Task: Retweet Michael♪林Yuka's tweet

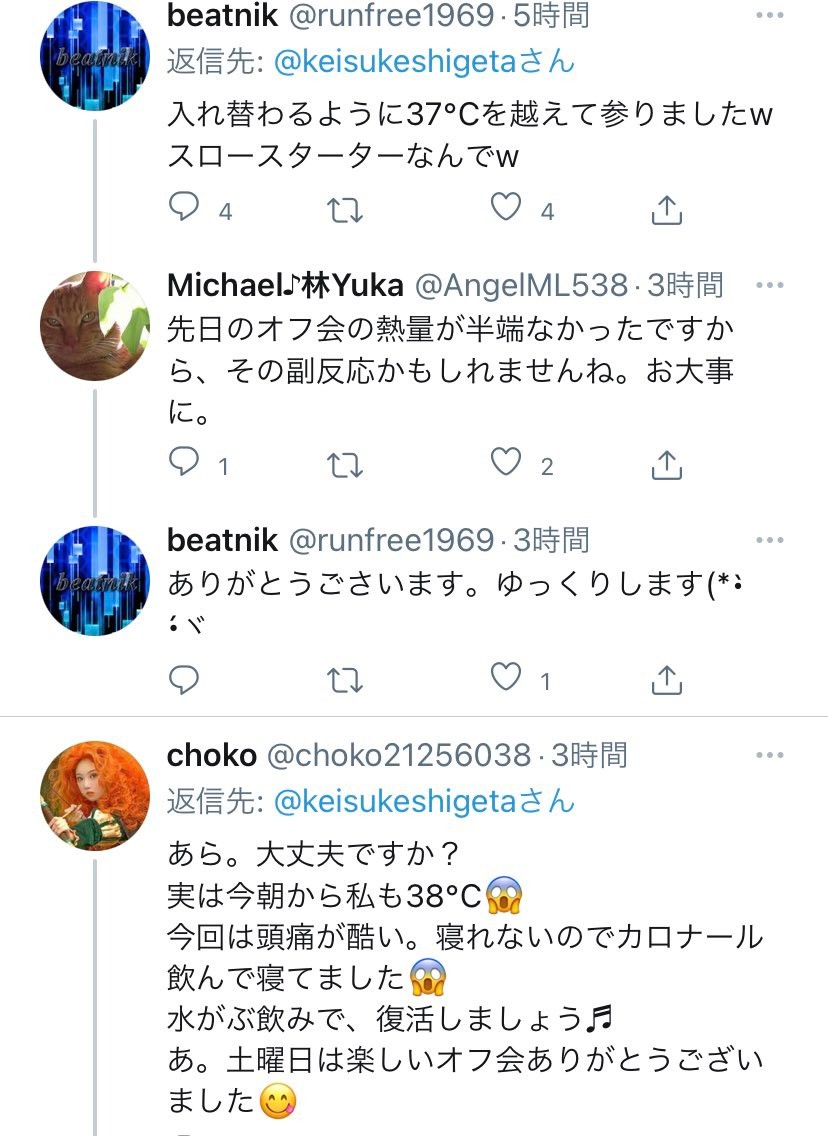Action: [x=346, y=464]
